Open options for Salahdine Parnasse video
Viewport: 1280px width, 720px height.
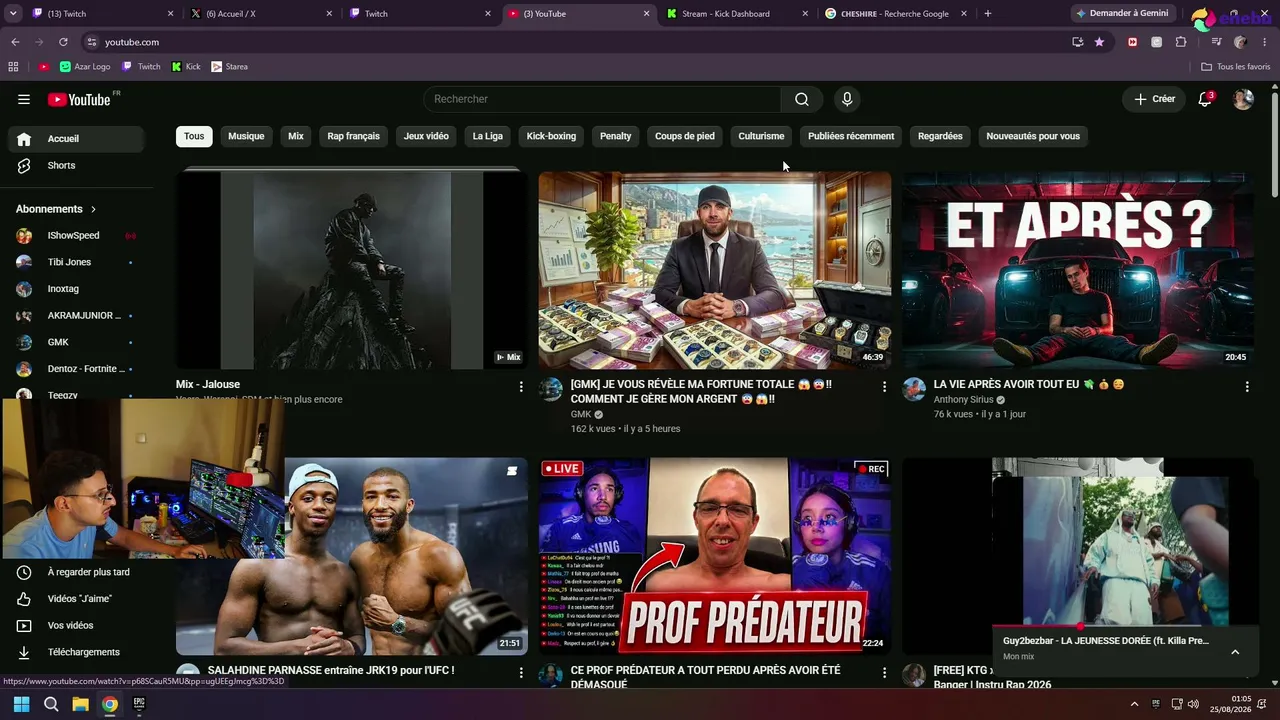(x=521, y=673)
